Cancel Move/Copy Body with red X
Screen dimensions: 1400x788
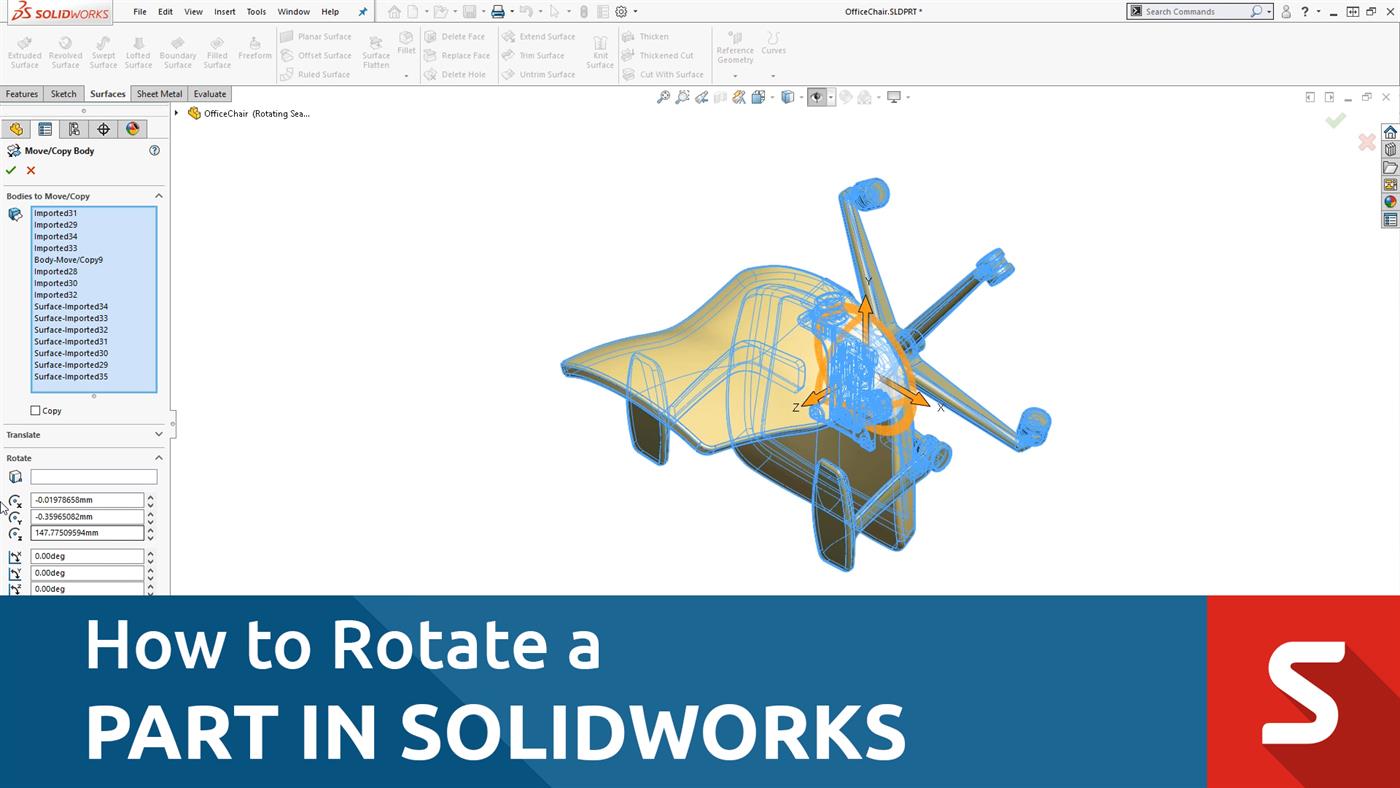(31, 170)
